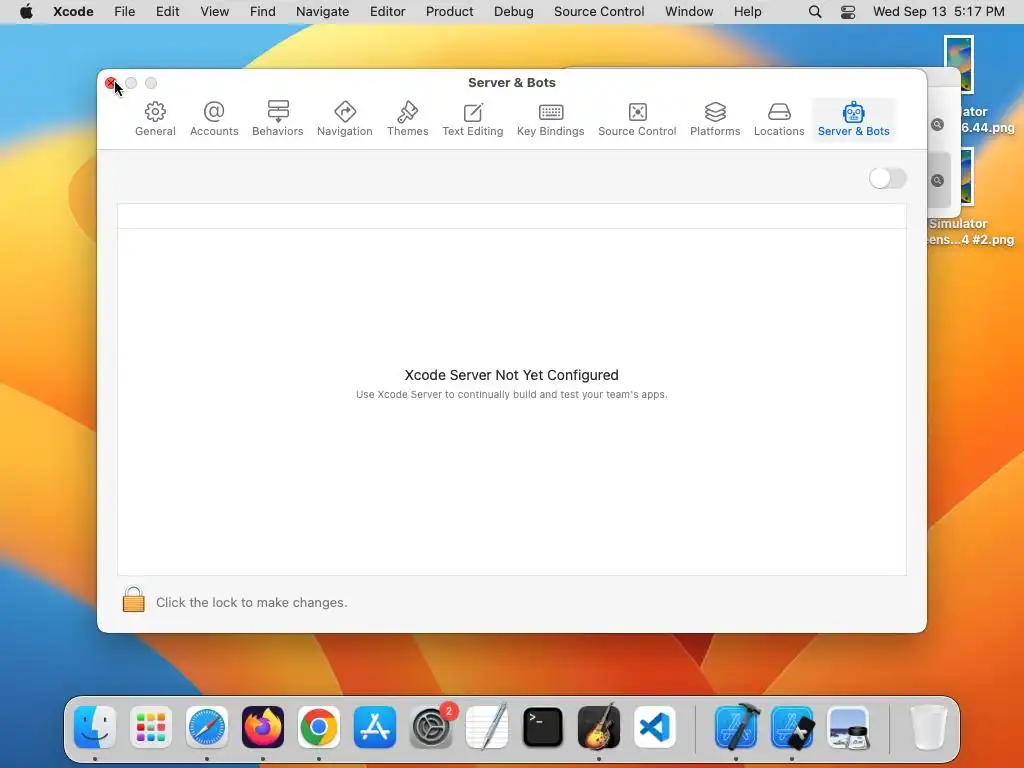Open Visual Studio Code from the Dock
The width and height of the screenshot is (1024, 768).
654,727
